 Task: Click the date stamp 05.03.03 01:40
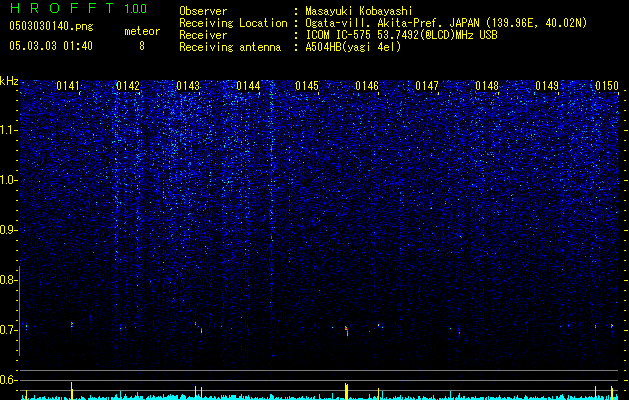51,46
